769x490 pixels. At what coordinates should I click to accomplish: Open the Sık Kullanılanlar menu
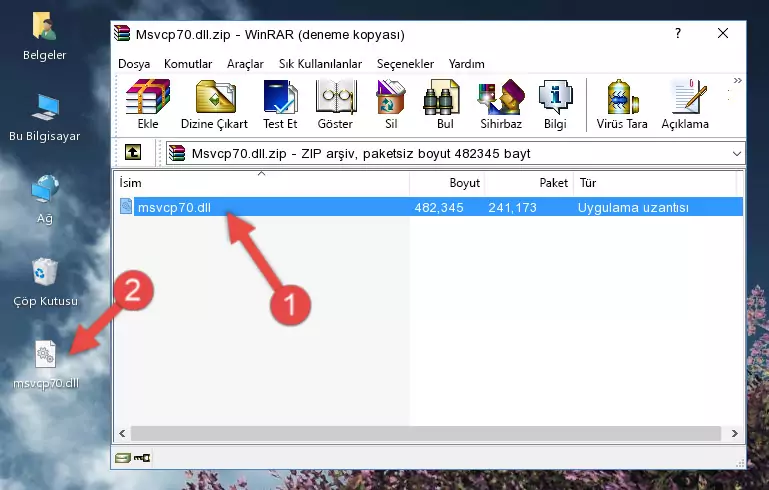(320, 64)
